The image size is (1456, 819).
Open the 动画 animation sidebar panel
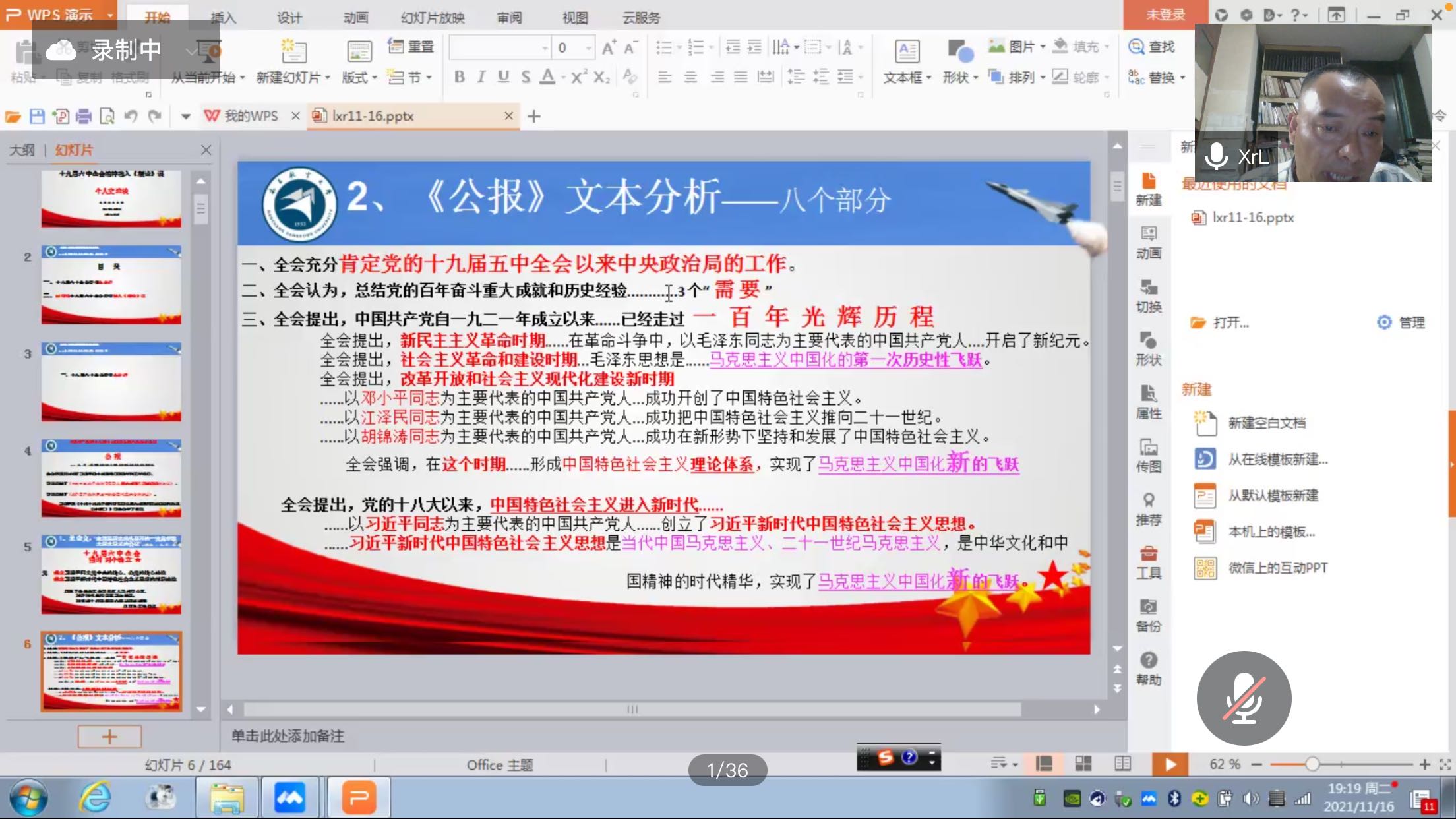1148,241
